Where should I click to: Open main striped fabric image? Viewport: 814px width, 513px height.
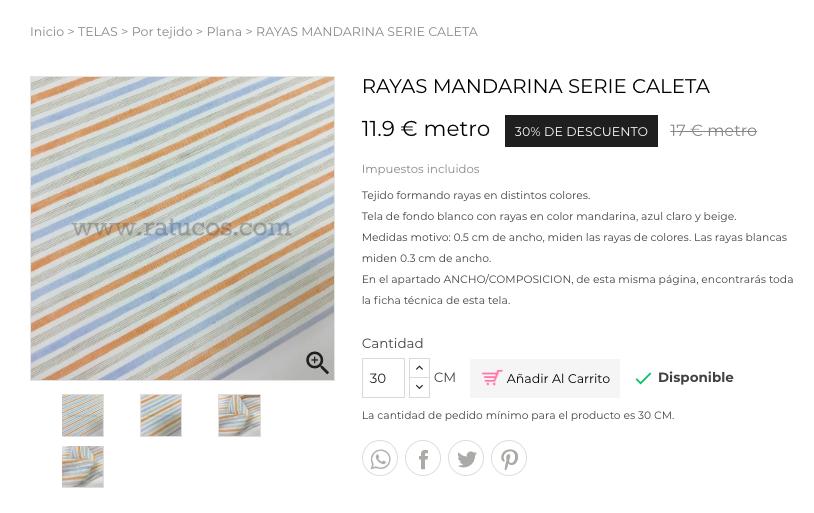pyautogui.click(x=182, y=228)
